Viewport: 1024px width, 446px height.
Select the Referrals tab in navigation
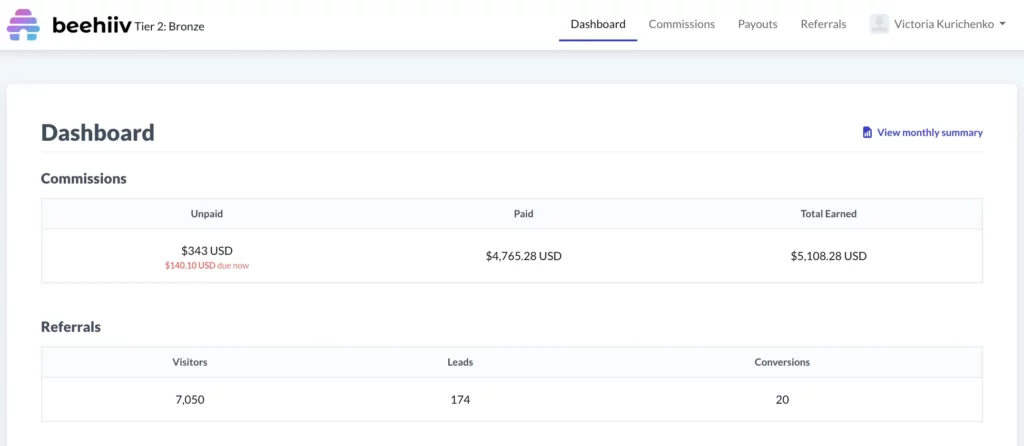(823, 24)
